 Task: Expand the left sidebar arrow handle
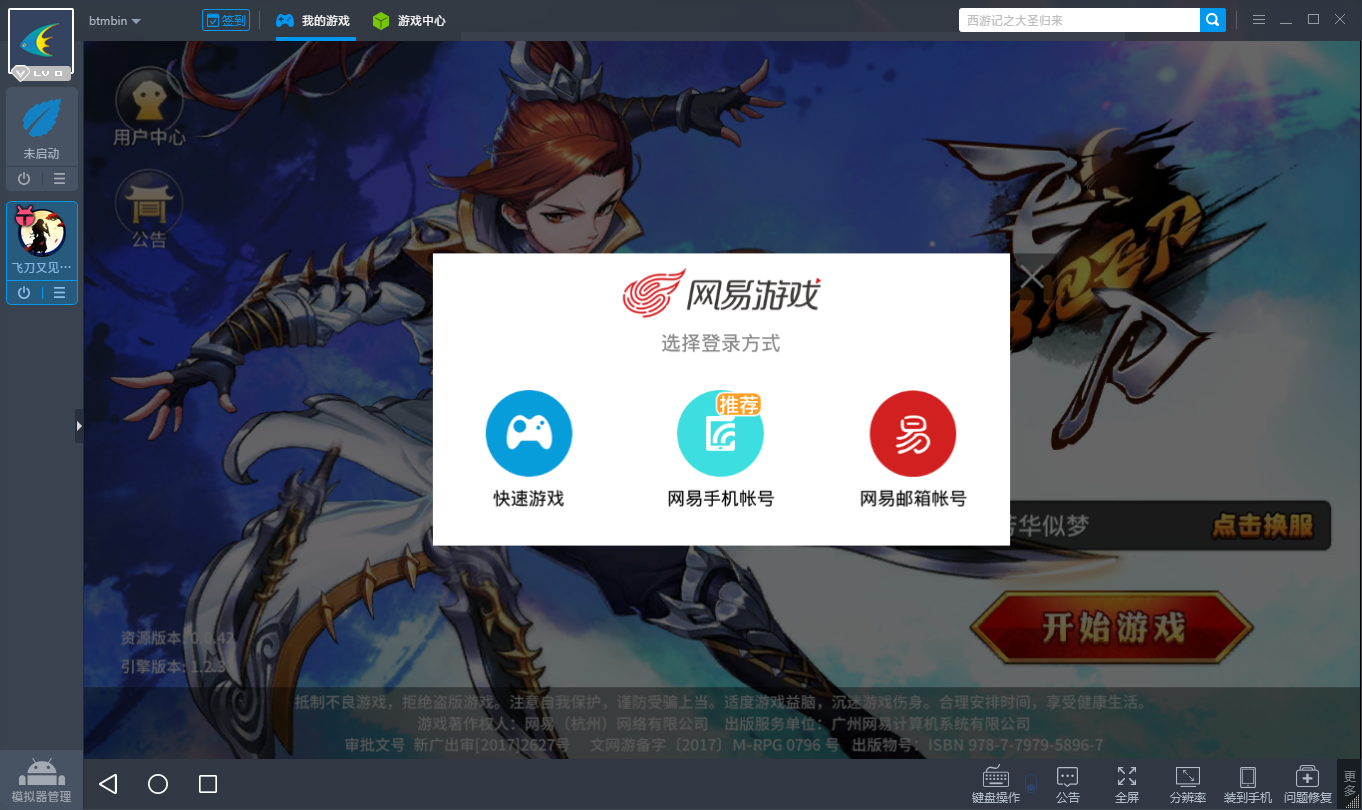(79, 425)
